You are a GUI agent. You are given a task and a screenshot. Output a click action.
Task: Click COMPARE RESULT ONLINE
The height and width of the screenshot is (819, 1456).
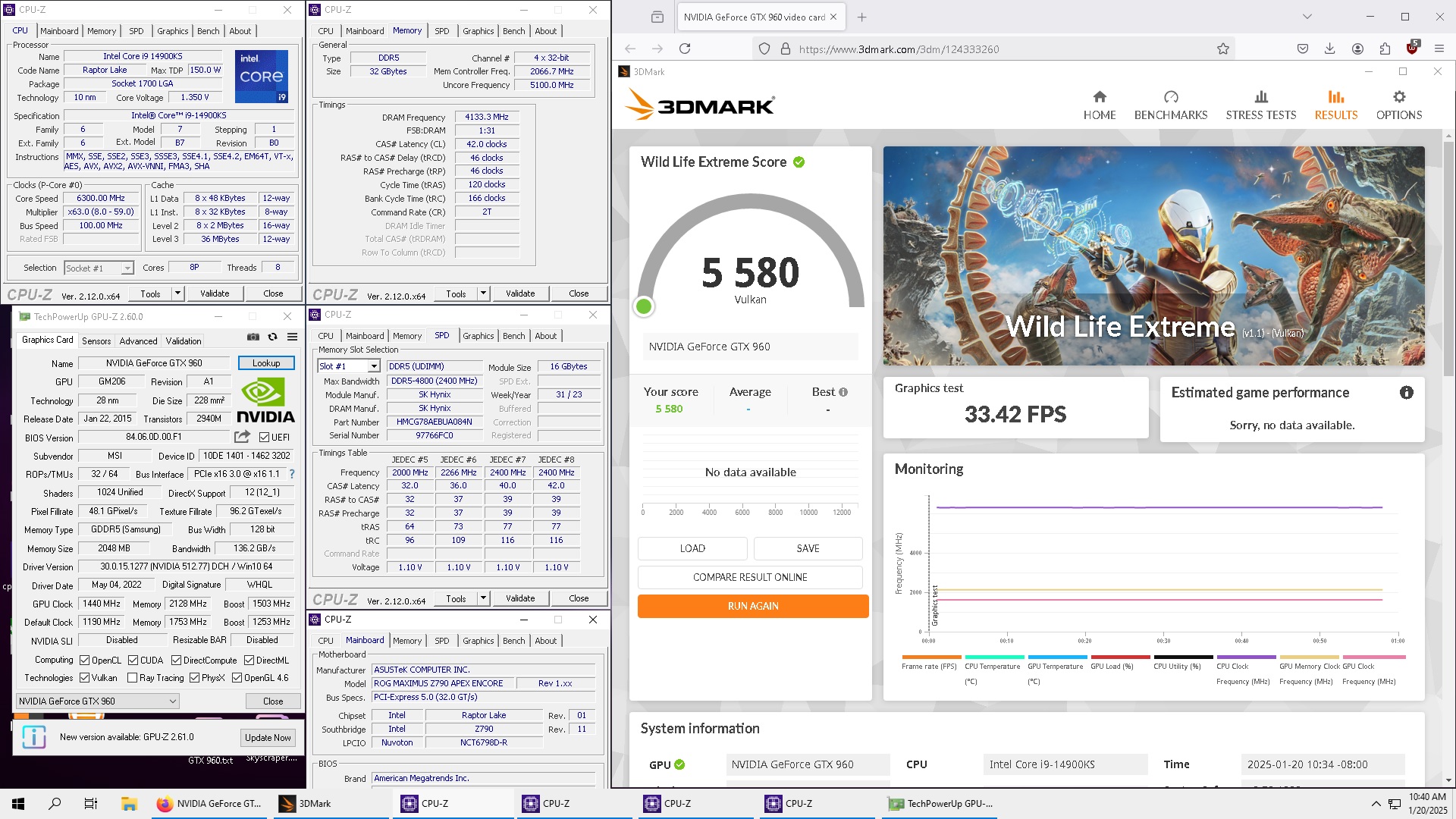pos(750,577)
